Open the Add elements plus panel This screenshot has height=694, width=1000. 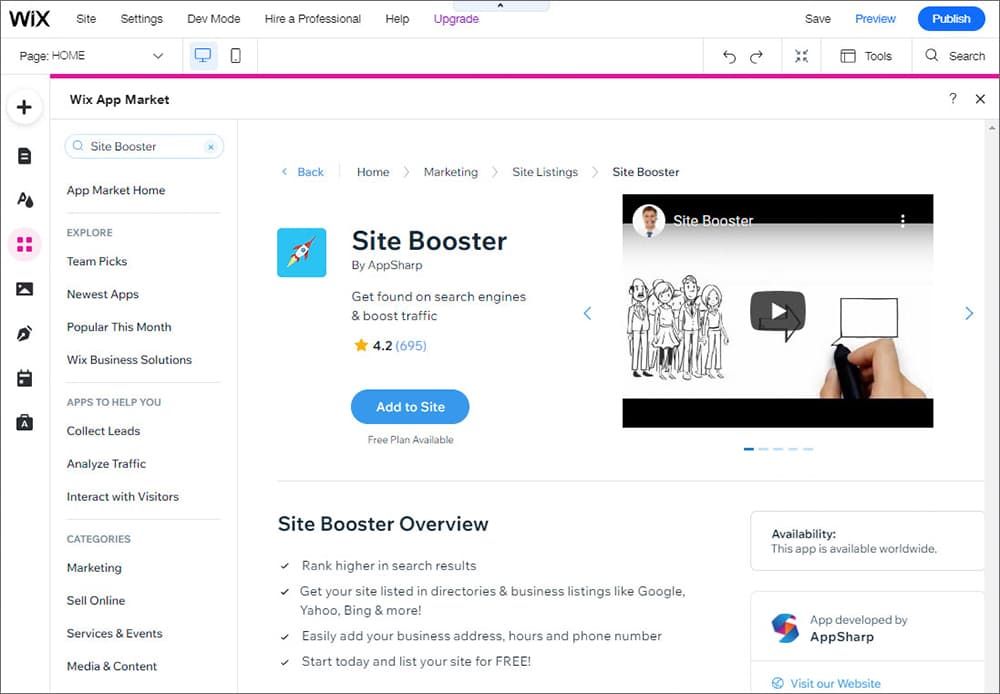click(24, 107)
